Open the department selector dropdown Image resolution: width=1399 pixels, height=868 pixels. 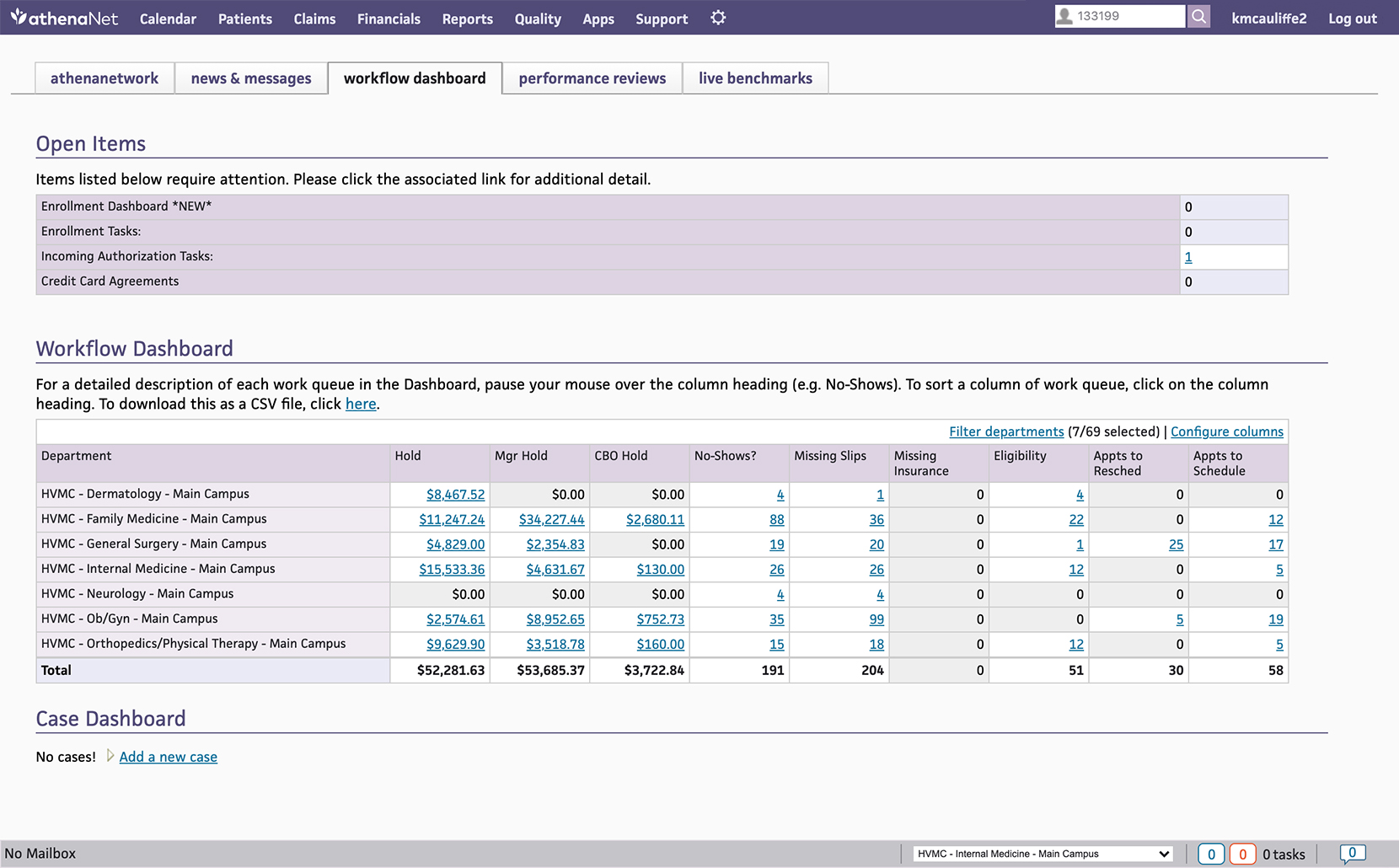pyautogui.click(x=1043, y=854)
